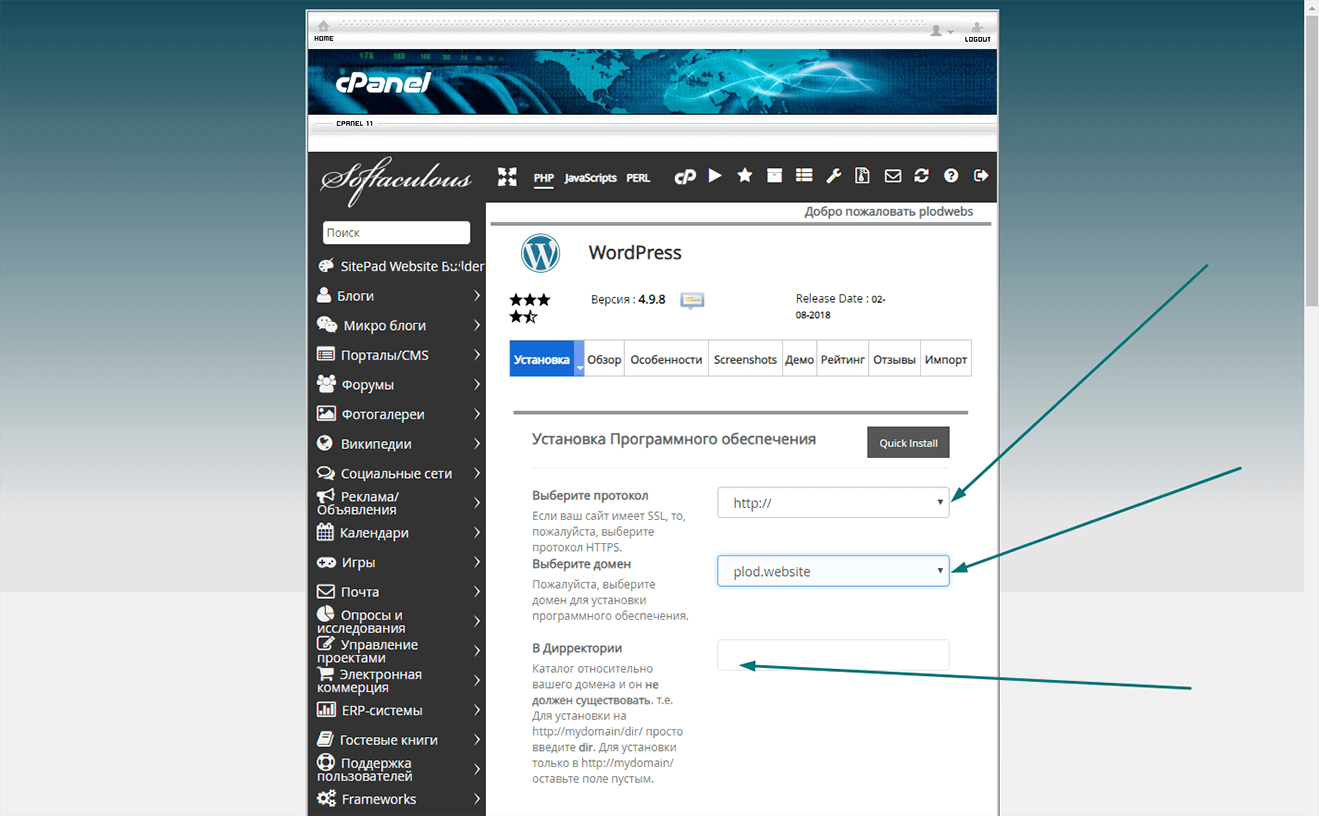The image size is (1319, 816).
Task: Open SitePad Website Builder in sidebar
Action: pyautogui.click(x=400, y=266)
